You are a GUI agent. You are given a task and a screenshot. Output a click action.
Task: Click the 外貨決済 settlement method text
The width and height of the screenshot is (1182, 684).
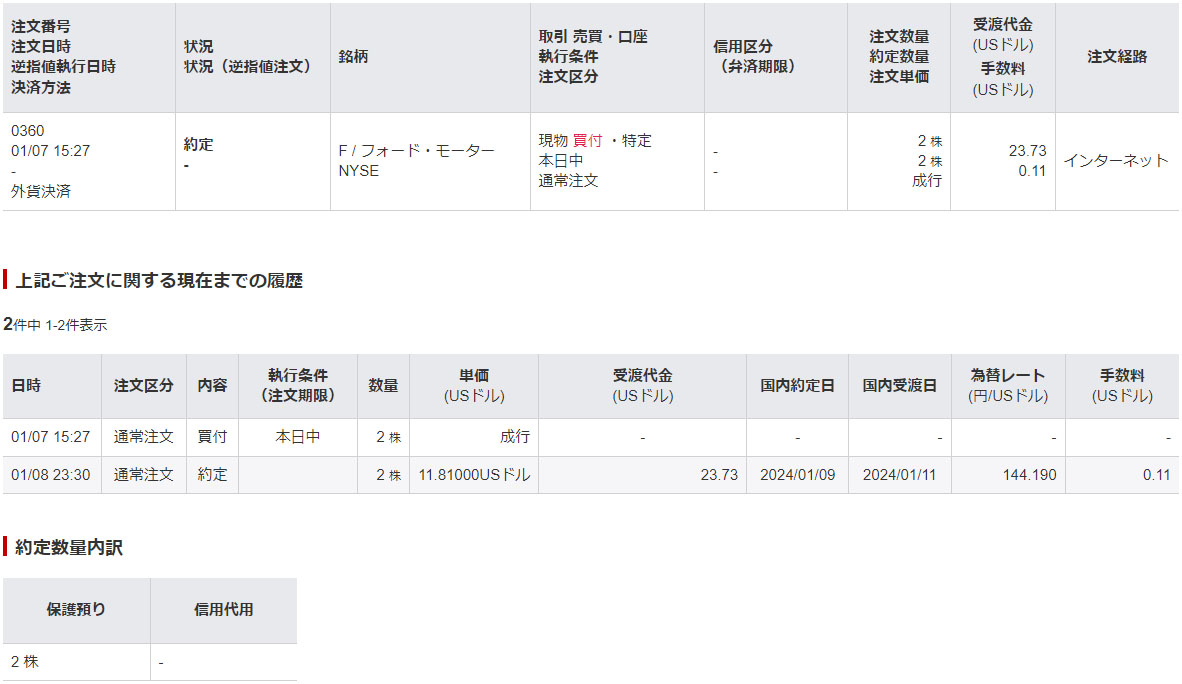coord(41,191)
